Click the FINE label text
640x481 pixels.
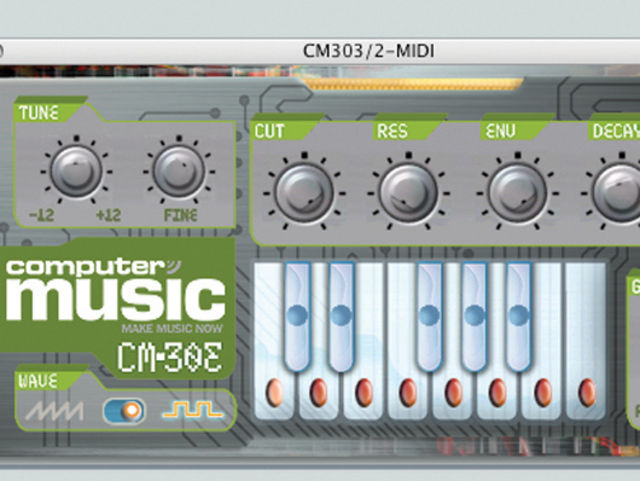[x=181, y=215]
